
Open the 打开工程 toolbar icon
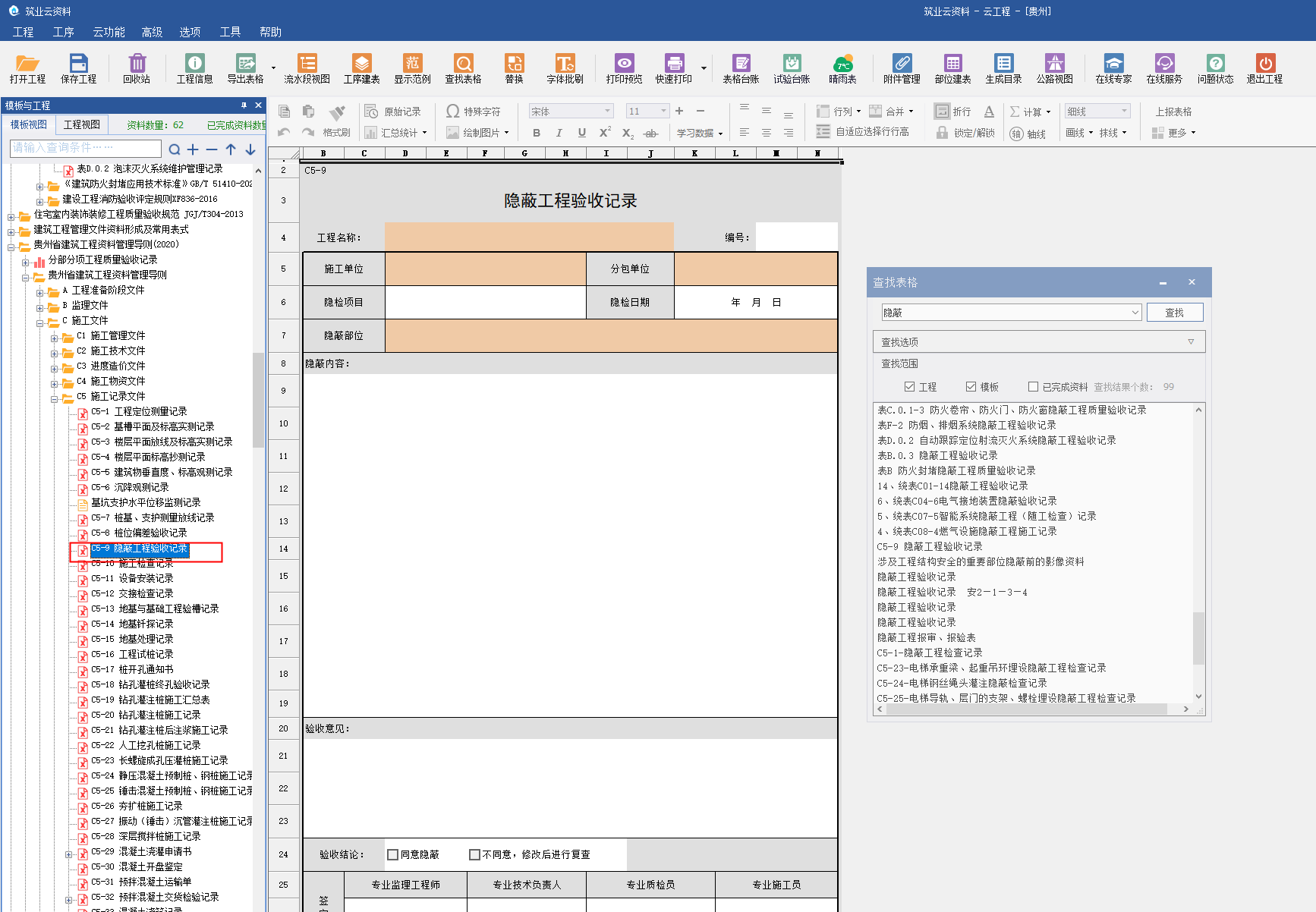pyautogui.click(x=27, y=68)
